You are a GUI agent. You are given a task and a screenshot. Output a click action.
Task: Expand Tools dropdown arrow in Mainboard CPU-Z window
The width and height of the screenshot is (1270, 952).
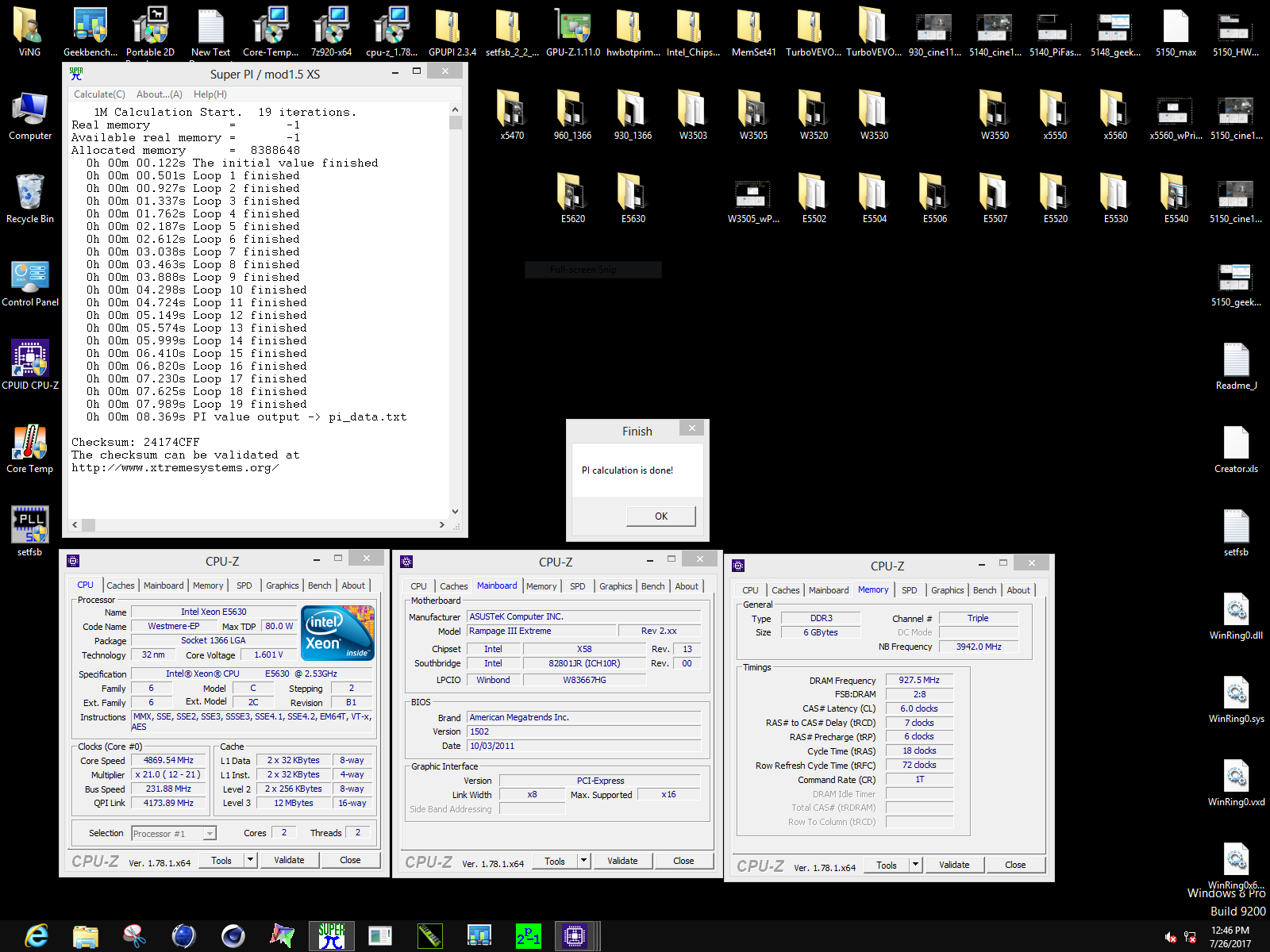[x=583, y=861]
